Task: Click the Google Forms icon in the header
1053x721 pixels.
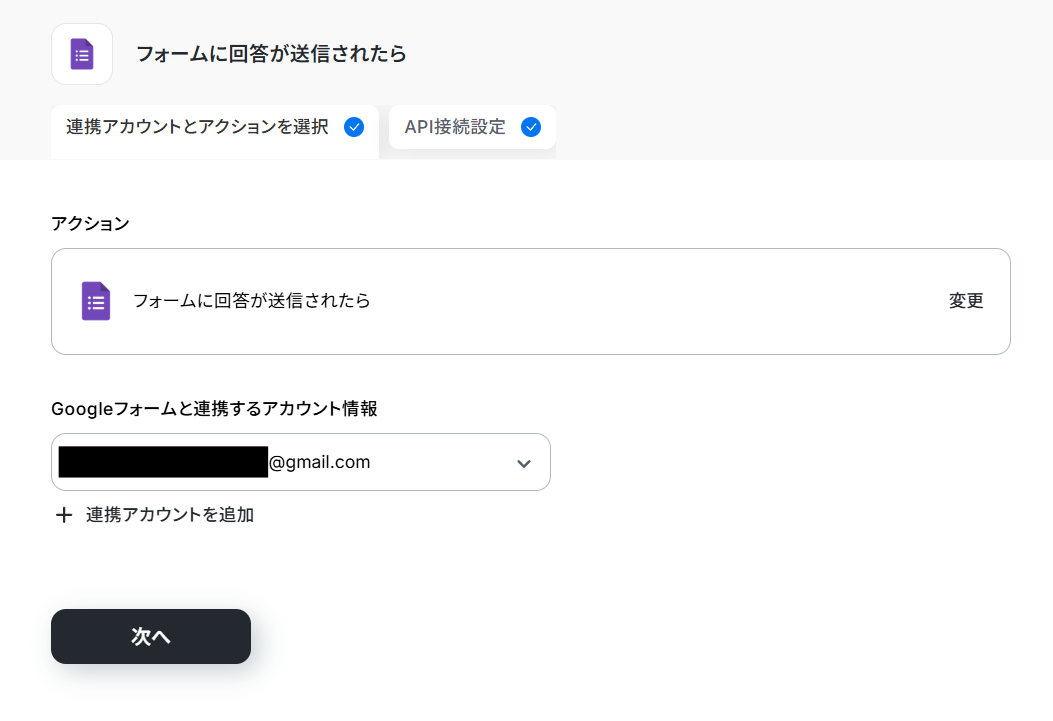Action: (x=82, y=54)
